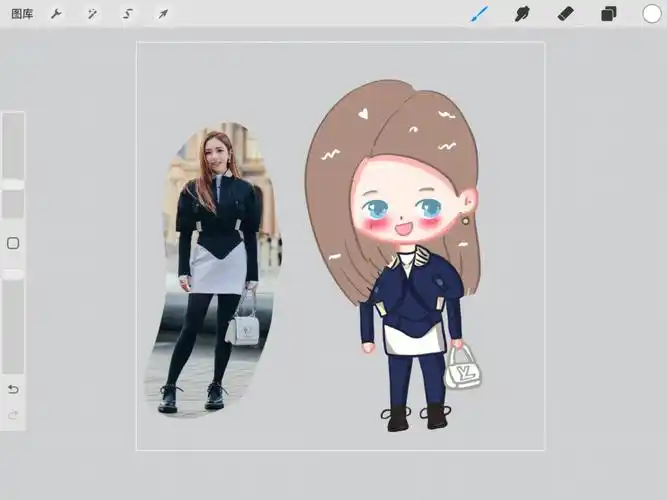Activate the Transform arrow tool
Viewport: 667px width, 500px height.
click(x=162, y=14)
